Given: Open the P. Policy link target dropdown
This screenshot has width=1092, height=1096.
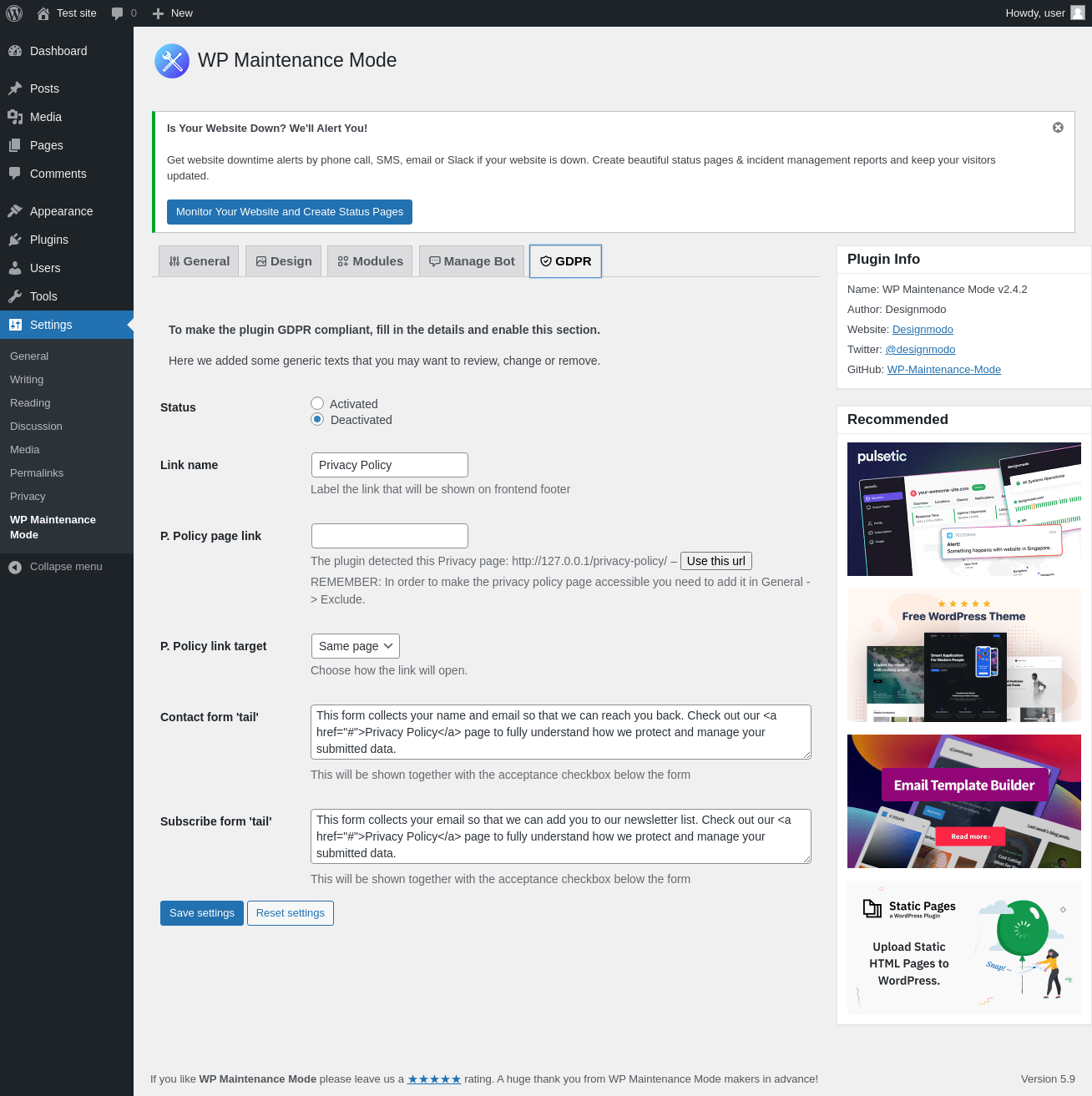Looking at the screenshot, I should click(x=356, y=646).
